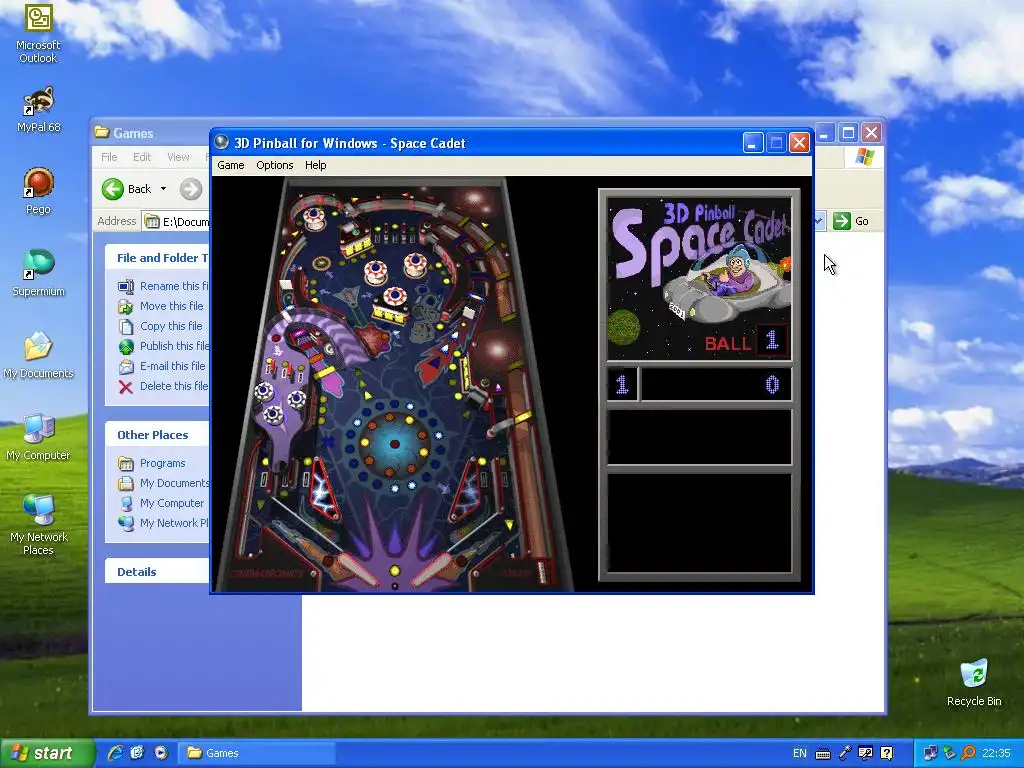
Task: Open the Edit menu in Games window
Action: [142, 157]
